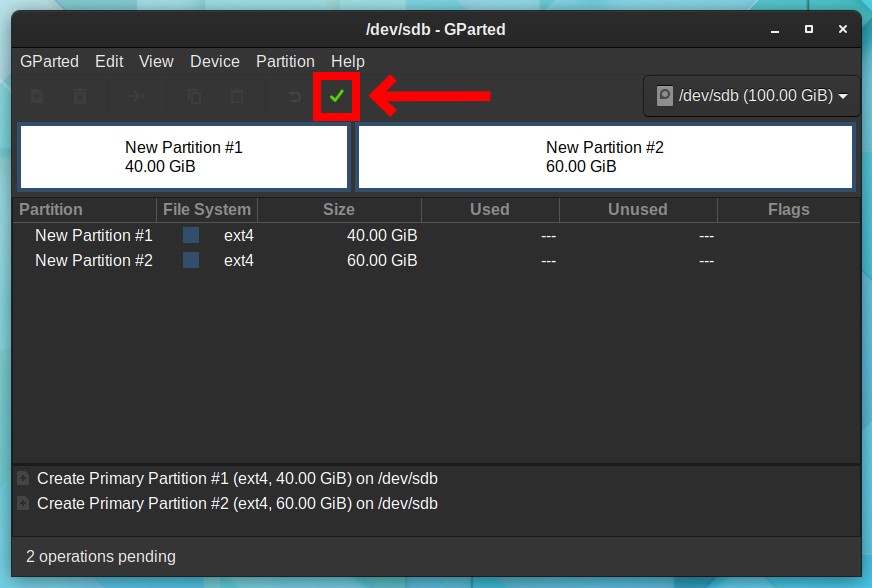
Task: Click the 40.00 GiB size cell in the table
Action: (x=382, y=235)
